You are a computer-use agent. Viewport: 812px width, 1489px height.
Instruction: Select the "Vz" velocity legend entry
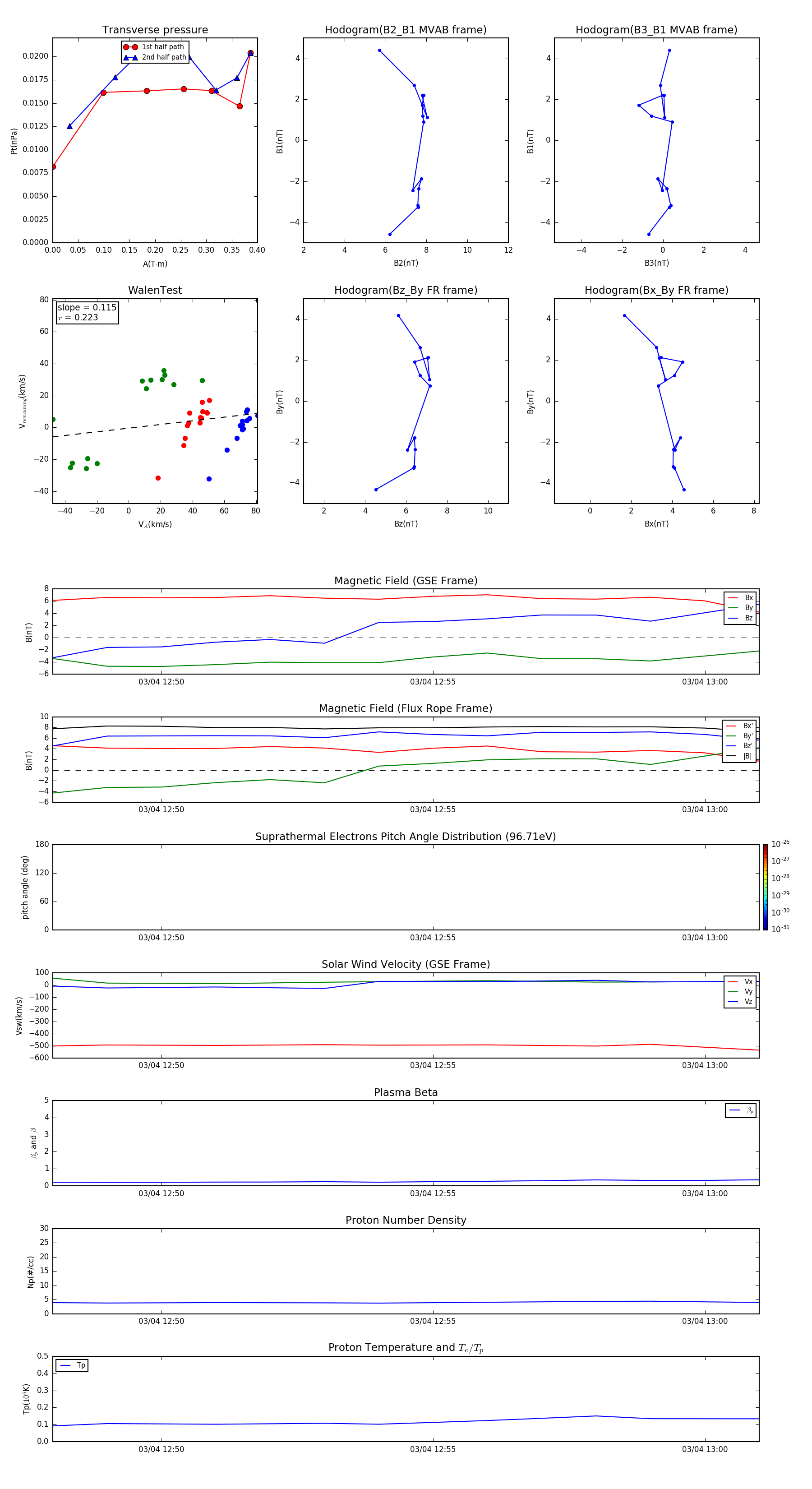coord(741,1001)
